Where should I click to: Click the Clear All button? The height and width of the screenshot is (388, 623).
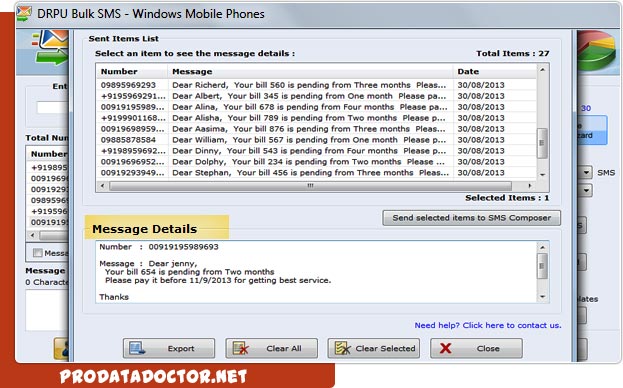(x=271, y=348)
